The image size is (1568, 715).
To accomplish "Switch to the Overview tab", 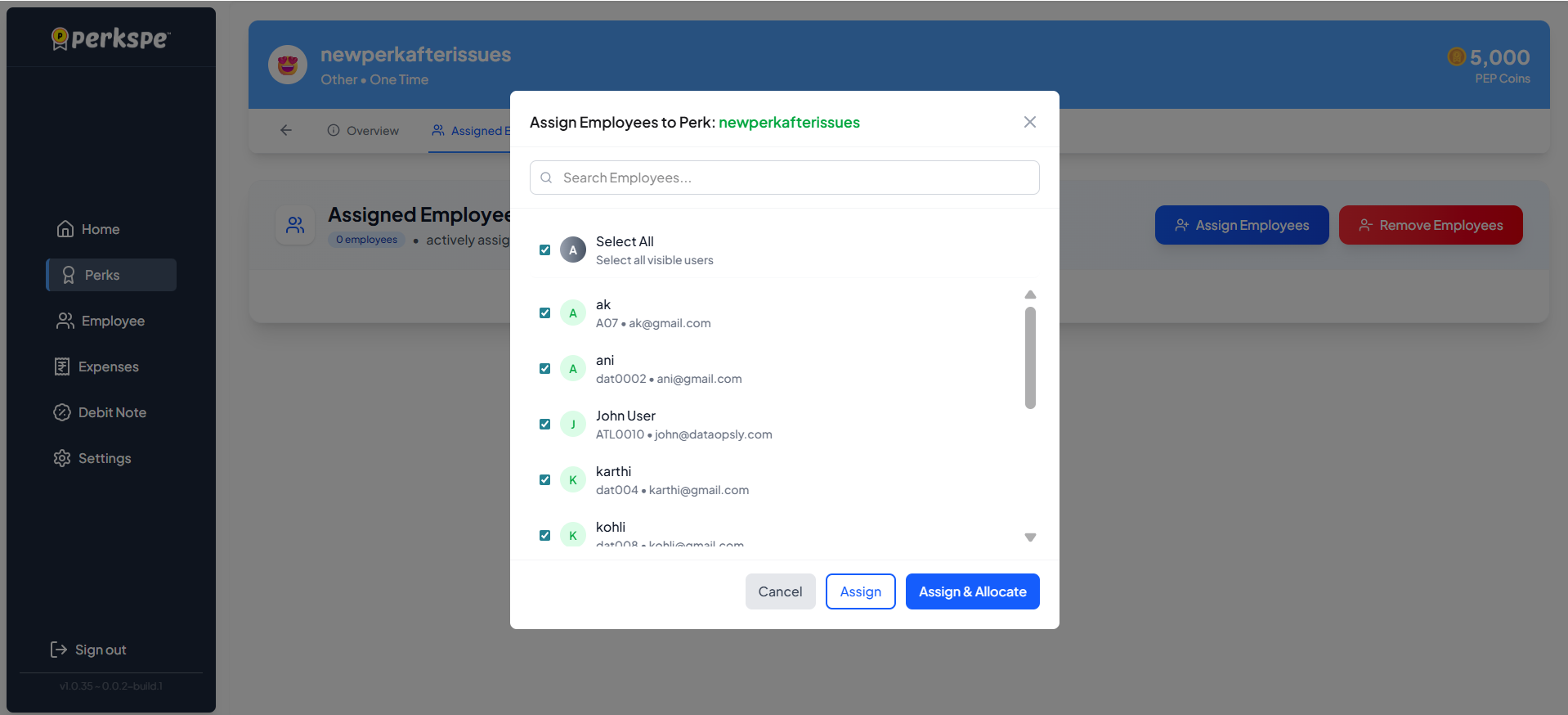I will [x=363, y=131].
